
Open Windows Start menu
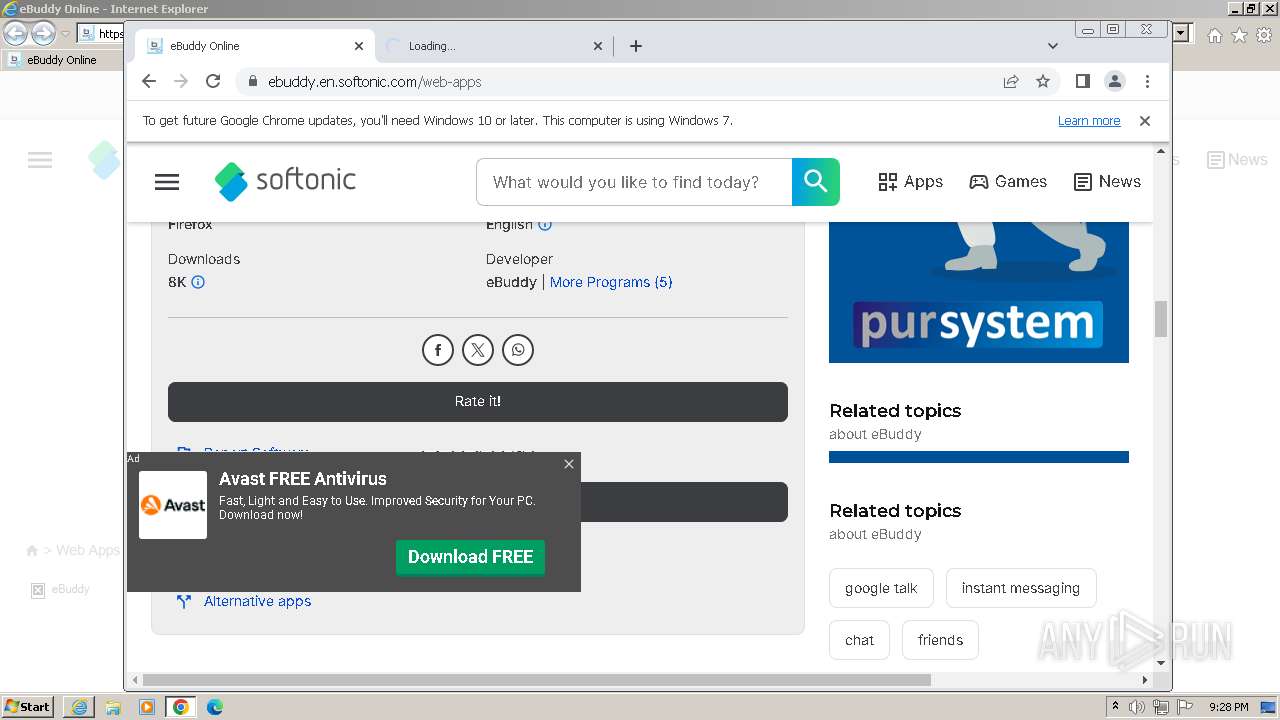pyautogui.click(x=27, y=707)
